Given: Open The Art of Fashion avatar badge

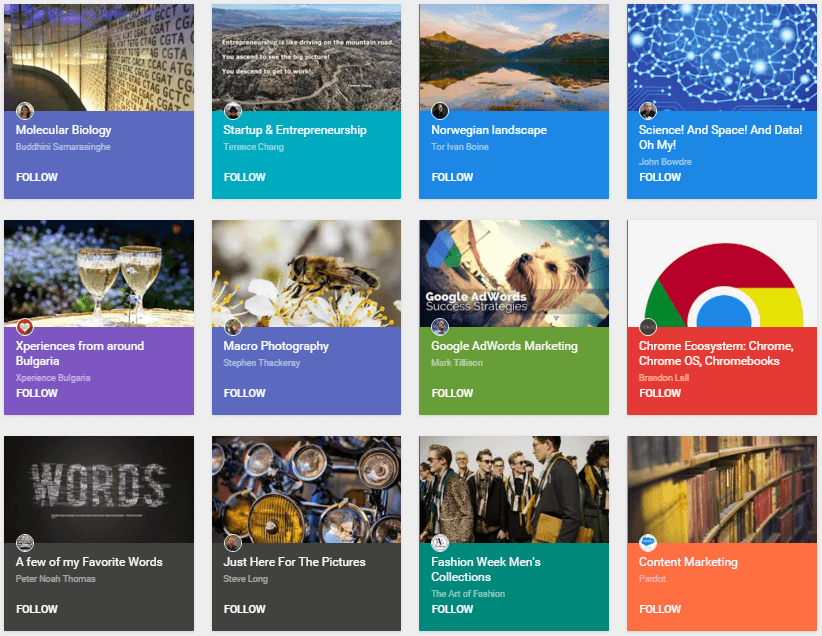Looking at the screenshot, I should click(x=440, y=542).
